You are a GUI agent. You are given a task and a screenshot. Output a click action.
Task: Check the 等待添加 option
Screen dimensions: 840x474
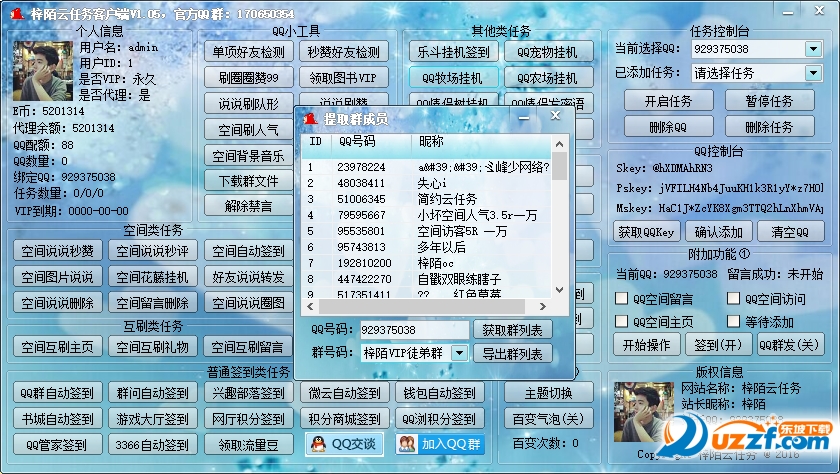click(x=734, y=321)
